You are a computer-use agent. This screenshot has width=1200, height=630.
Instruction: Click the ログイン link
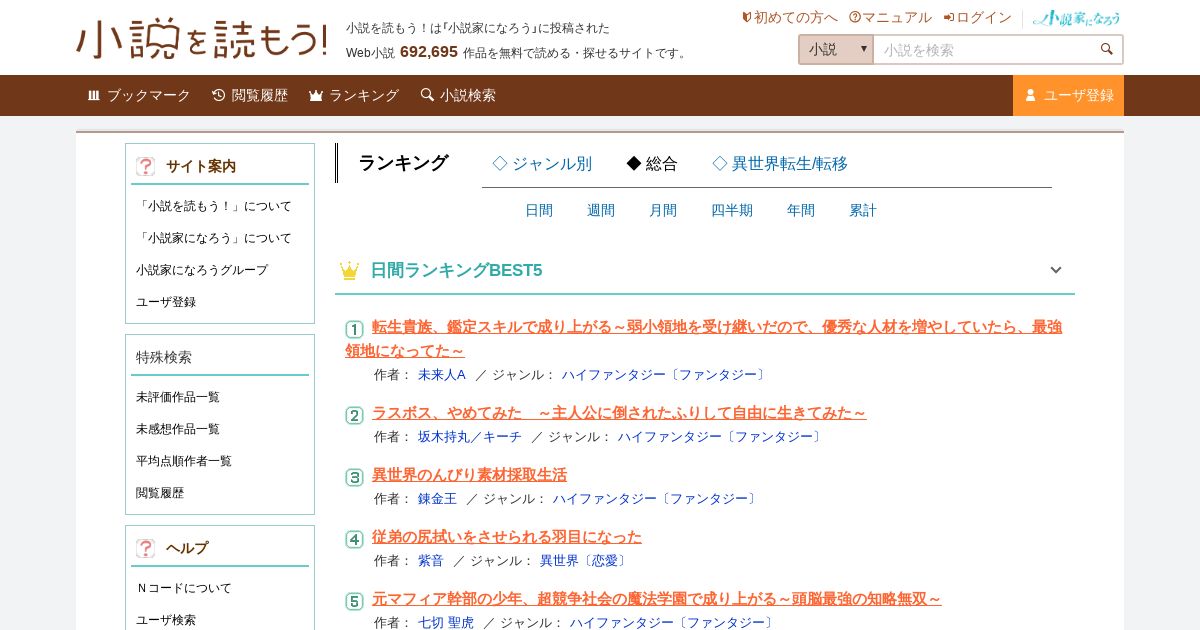pos(977,17)
